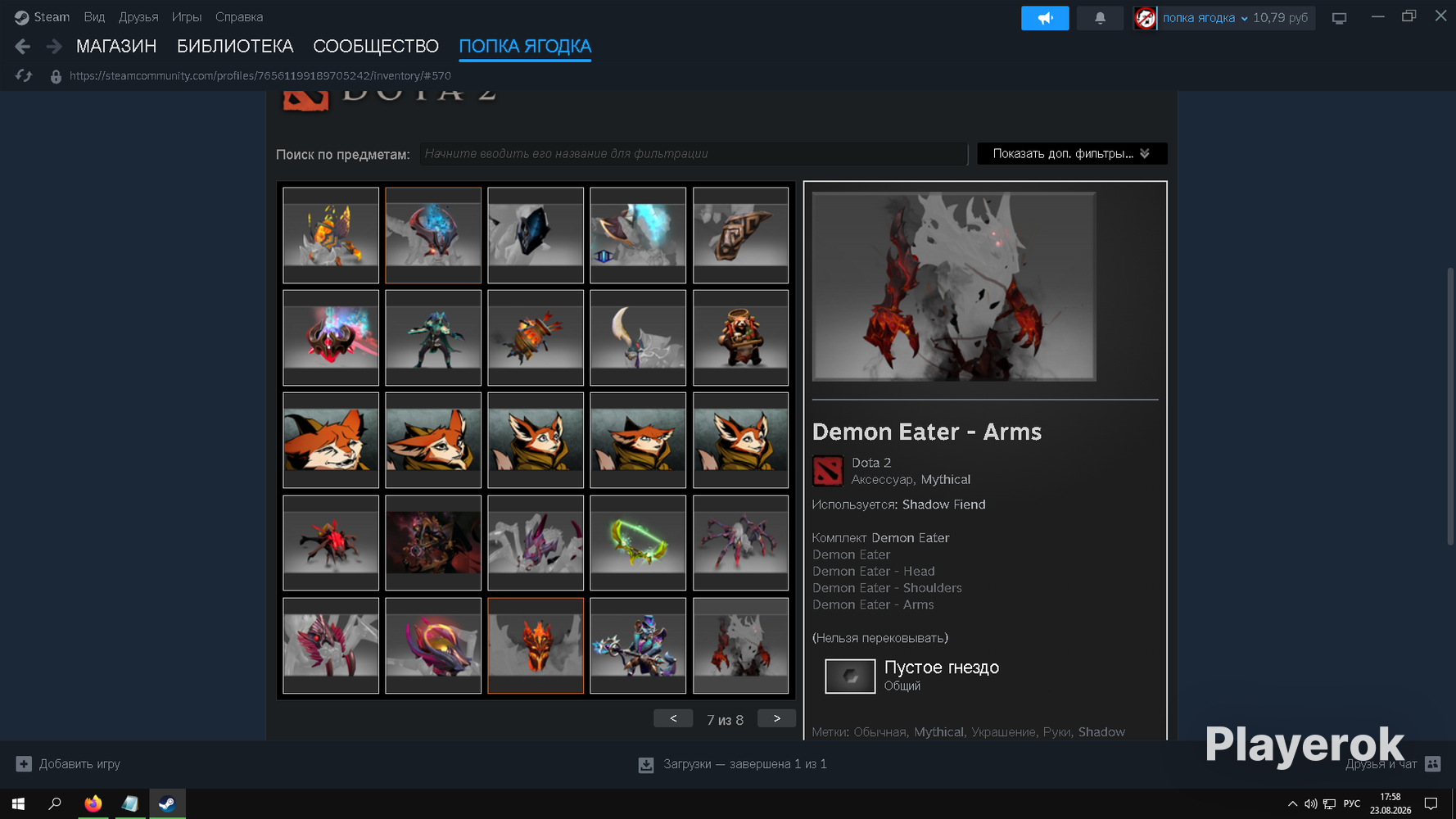Open Windows search from the taskbar
The width and height of the screenshot is (1456, 819).
coord(55,803)
